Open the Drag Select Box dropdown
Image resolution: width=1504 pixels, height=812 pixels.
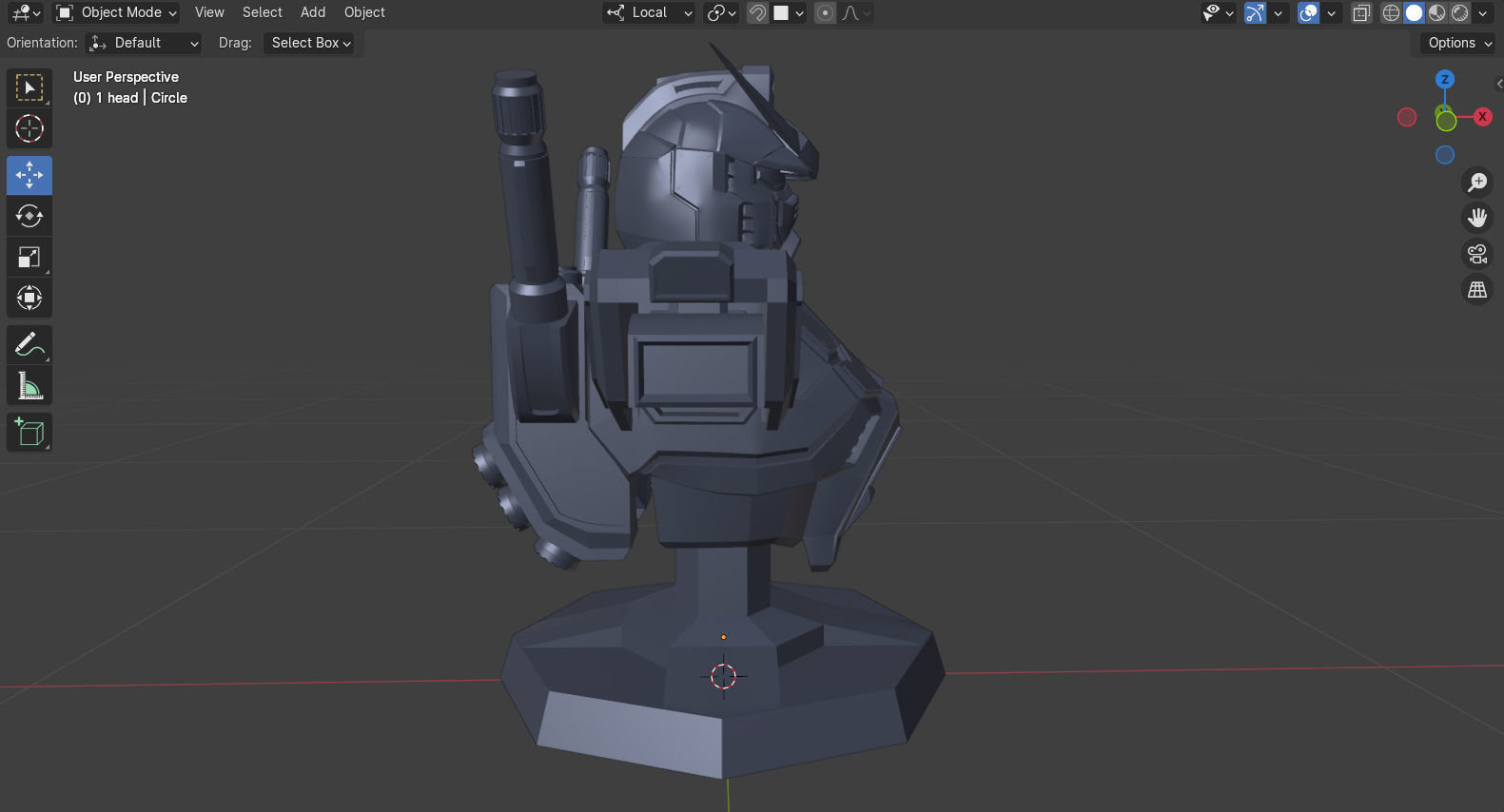(309, 43)
